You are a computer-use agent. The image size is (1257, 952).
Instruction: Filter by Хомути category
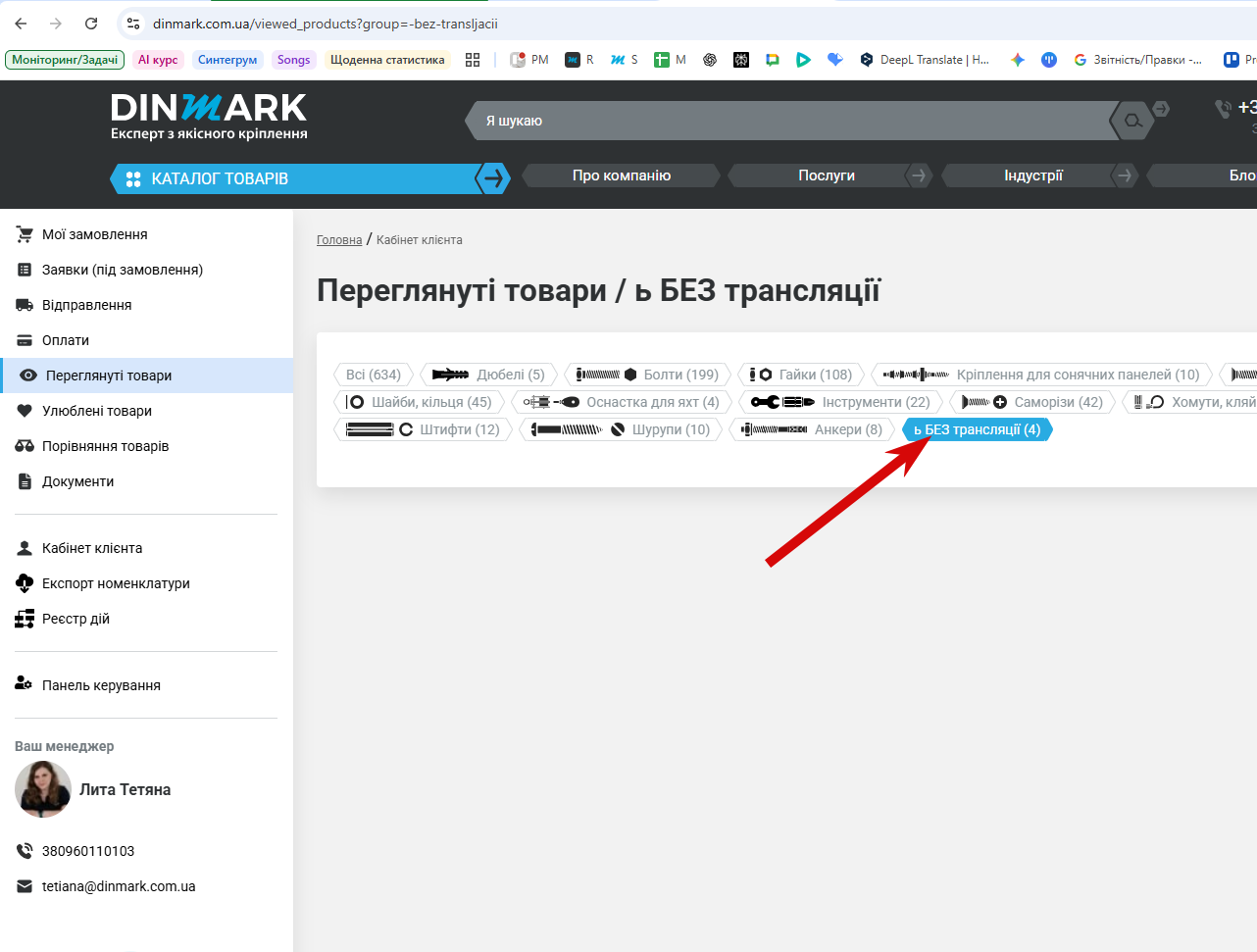1190,402
